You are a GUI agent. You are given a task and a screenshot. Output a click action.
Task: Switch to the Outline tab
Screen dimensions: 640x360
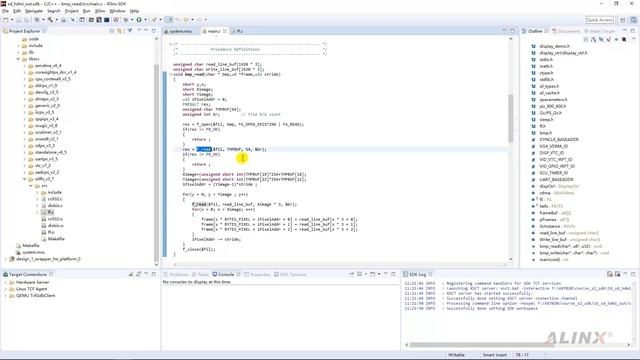pyautogui.click(x=535, y=31)
